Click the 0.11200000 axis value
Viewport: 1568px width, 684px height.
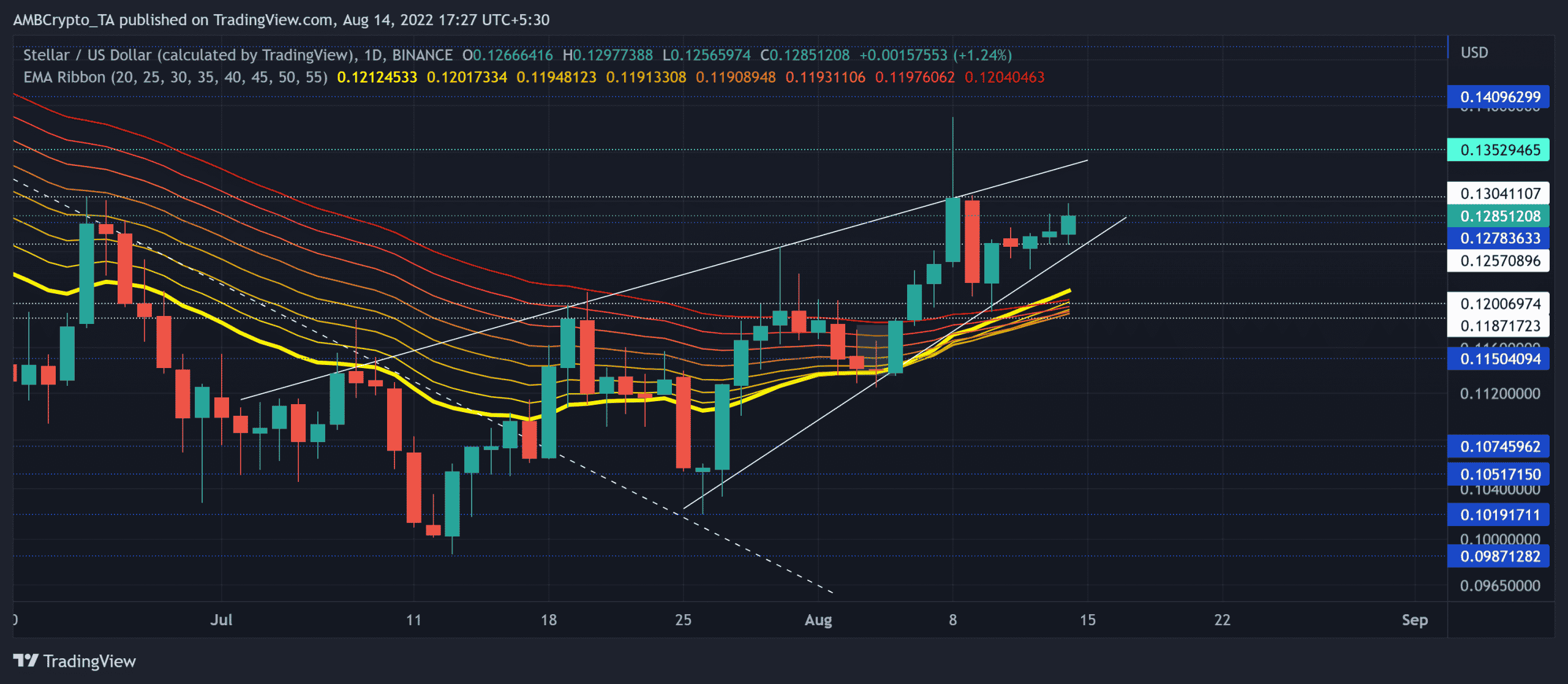[1500, 394]
